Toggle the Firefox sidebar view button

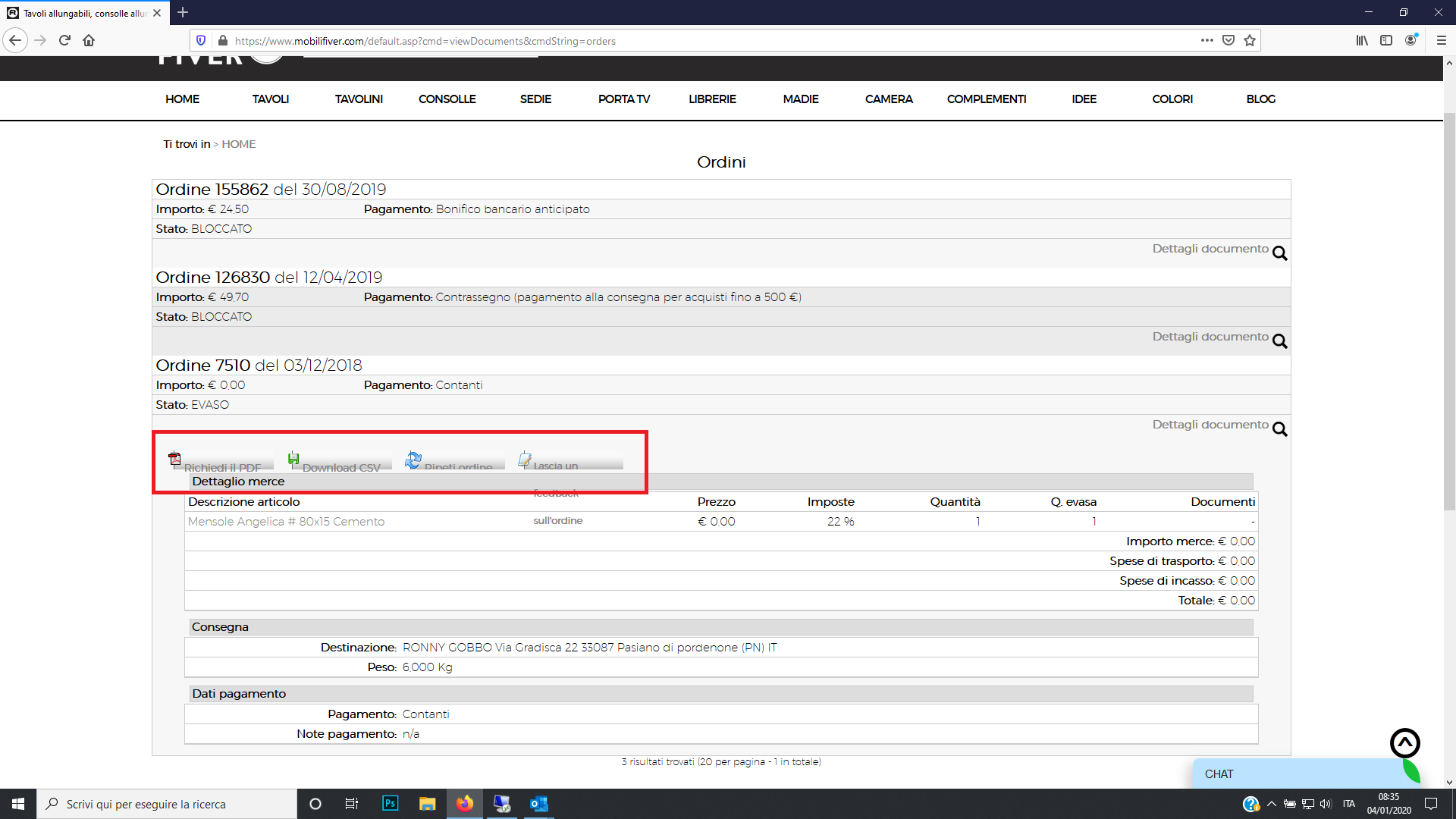[x=1386, y=41]
